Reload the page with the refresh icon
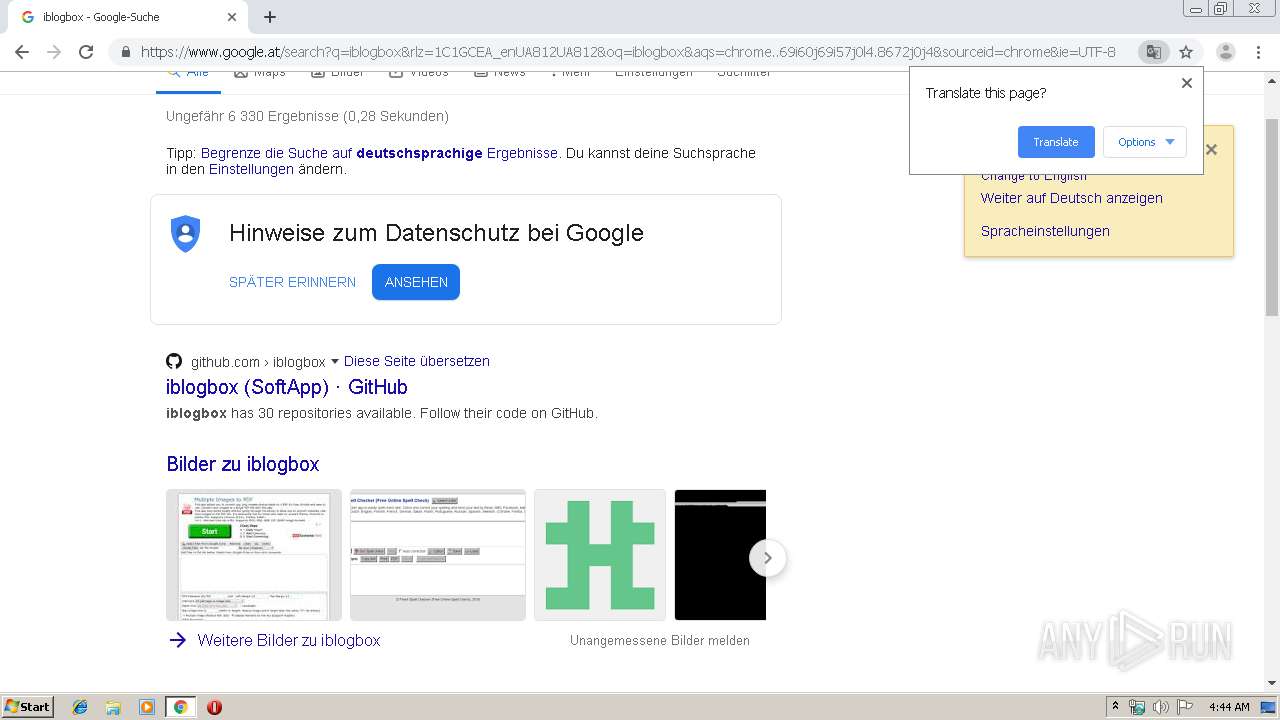Viewport: 1280px width, 720px height. point(86,52)
